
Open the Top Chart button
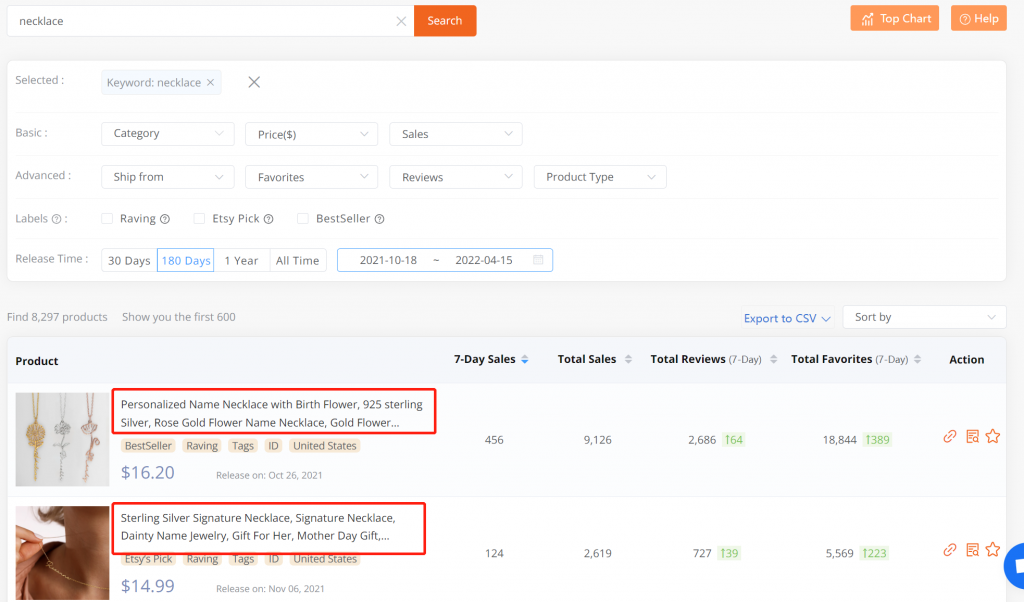[x=894, y=19]
